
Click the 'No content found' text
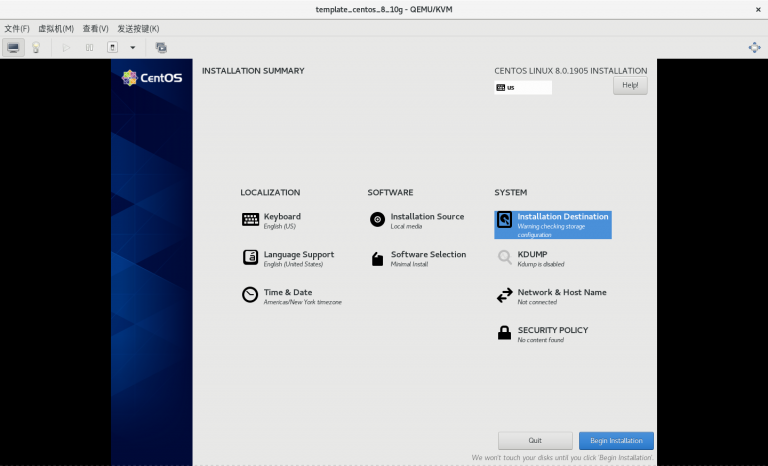[x=541, y=340]
